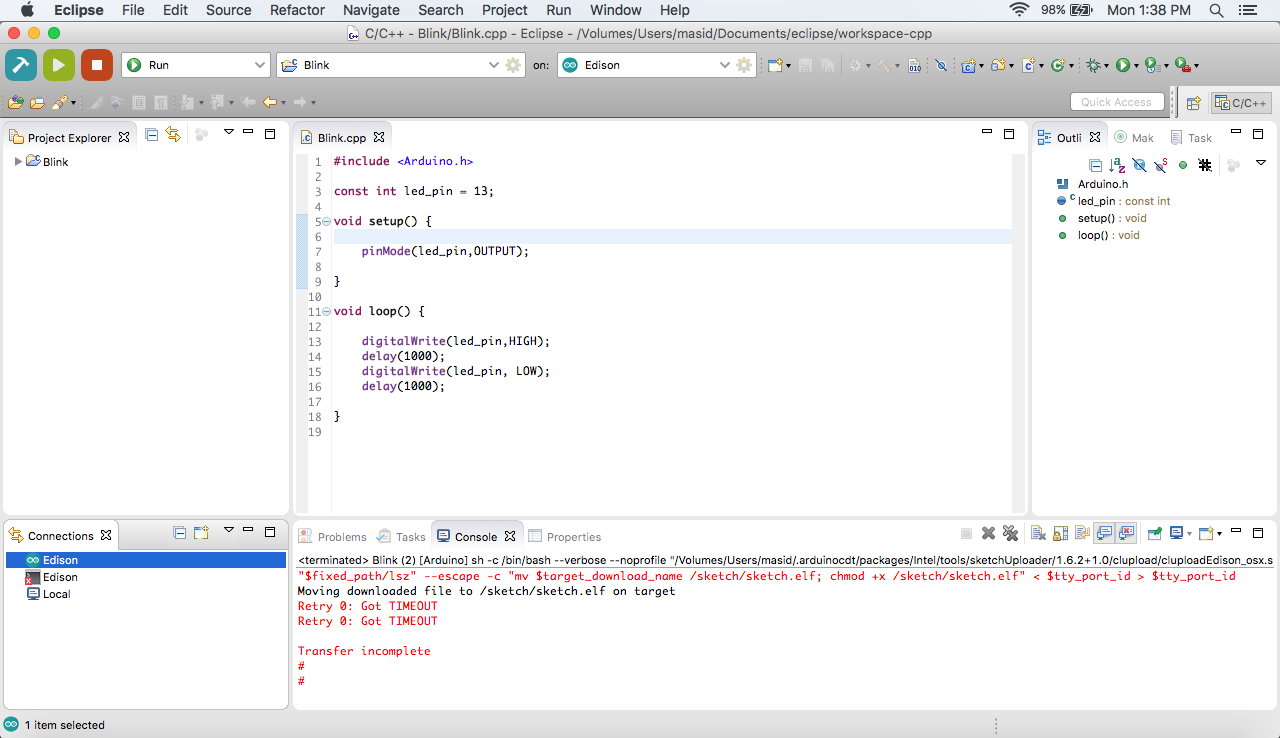Toggle Link with Editor in Project Explorer
Screen dimensions: 1280x738
point(173,135)
